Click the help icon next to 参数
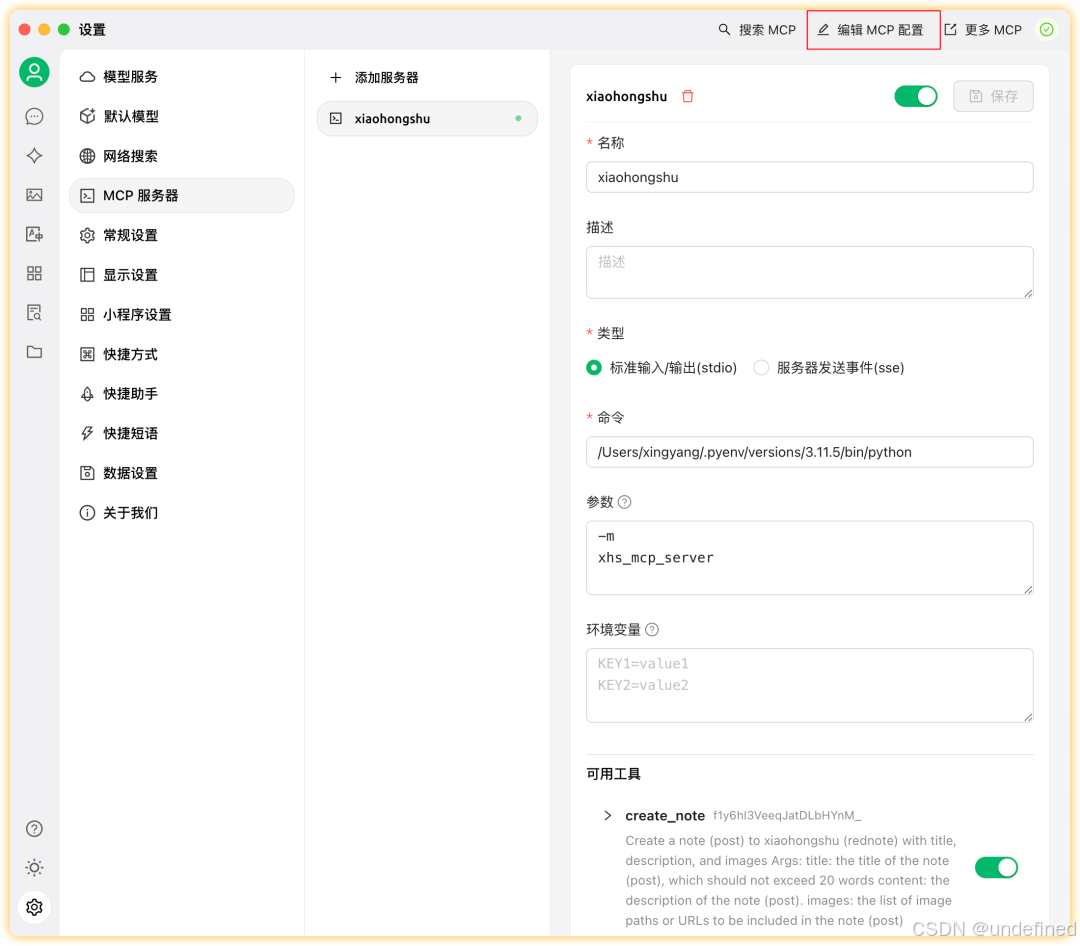Screen dimensions: 1080x946 (x=624, y=502)
